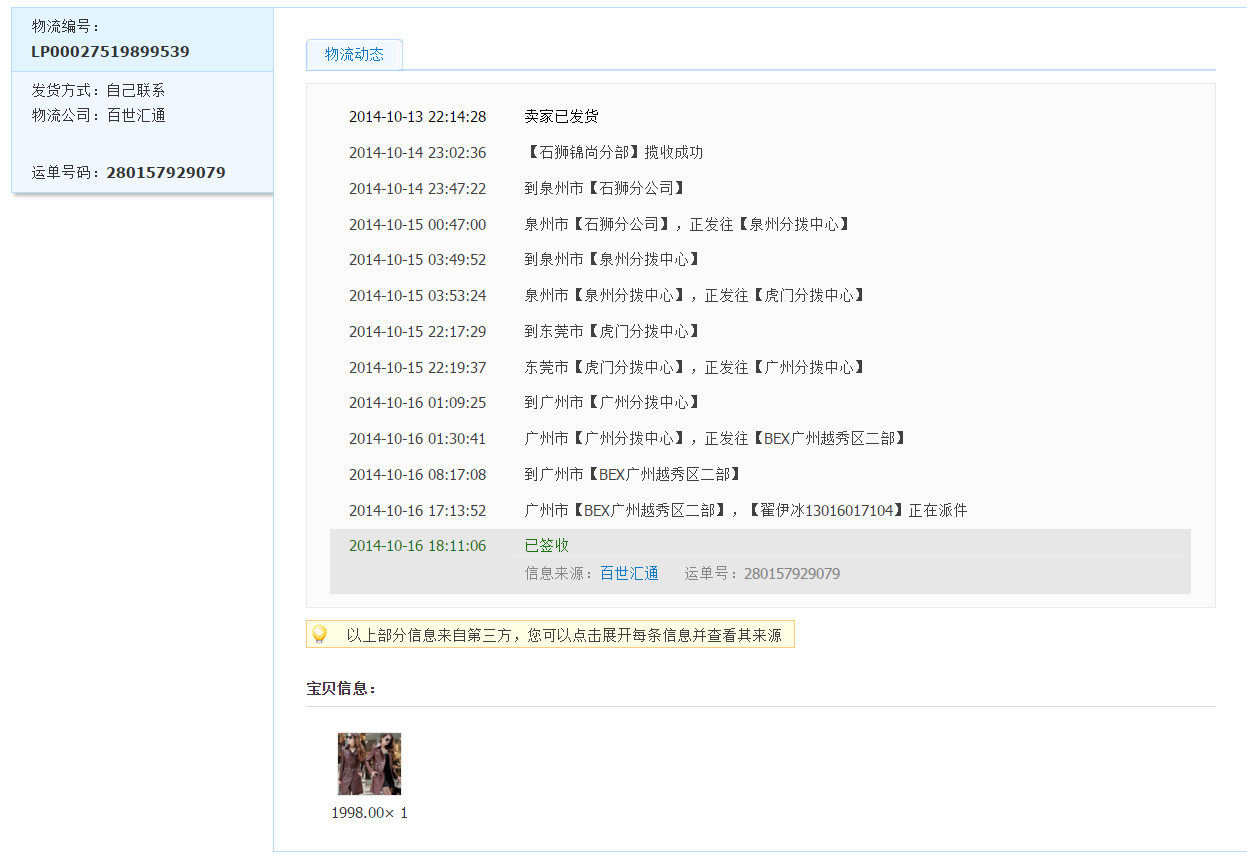Viewport: 1247px width, 865px height.
Task: Expand the 正在派件 delivery entry
Action: [x=745, y=510]
